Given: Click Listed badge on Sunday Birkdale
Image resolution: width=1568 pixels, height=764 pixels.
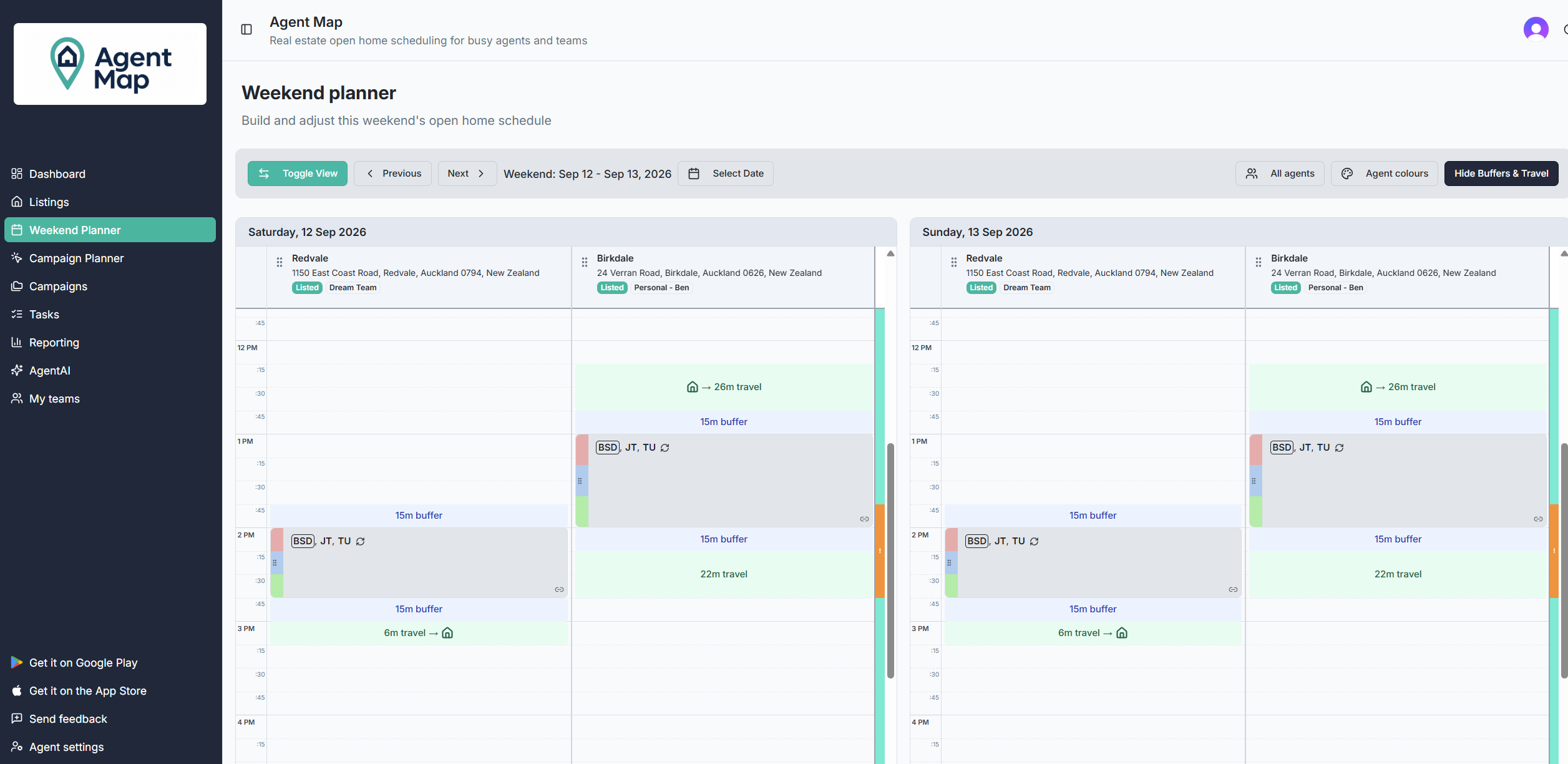Looking at the screenshot, I should click(x=1286, y=288).
